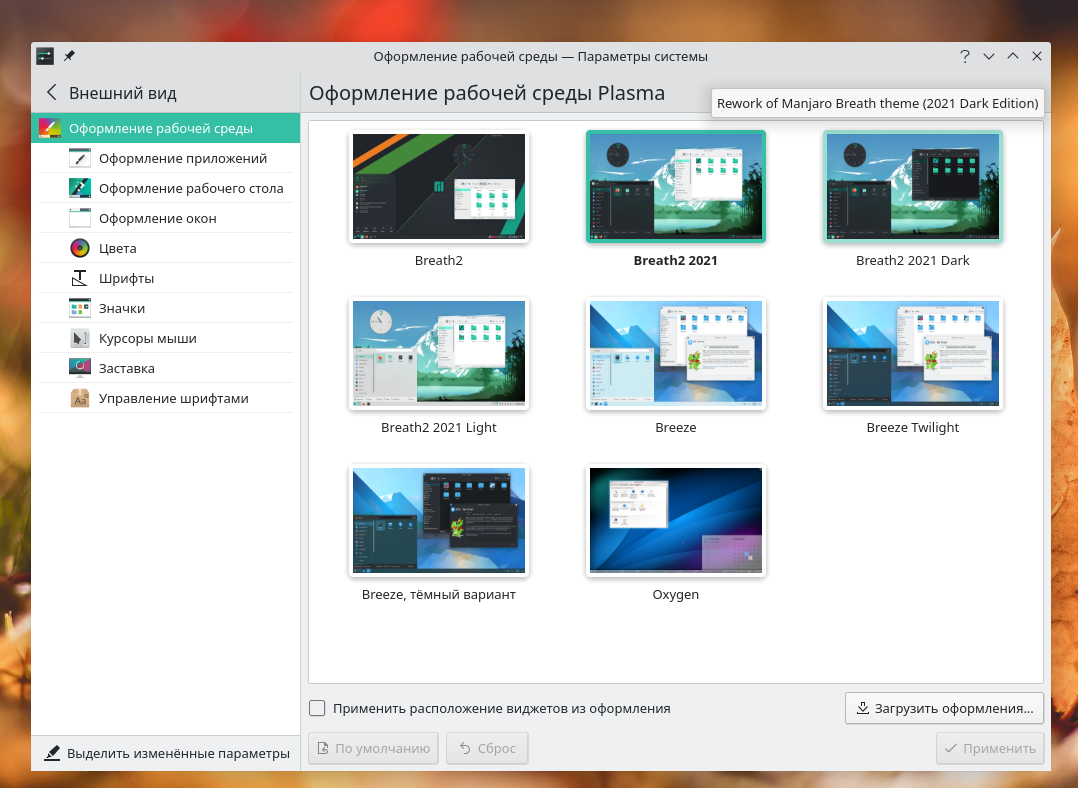
Task: Click the Заставка splash screen icon
Action: click(x=80, y=368)
